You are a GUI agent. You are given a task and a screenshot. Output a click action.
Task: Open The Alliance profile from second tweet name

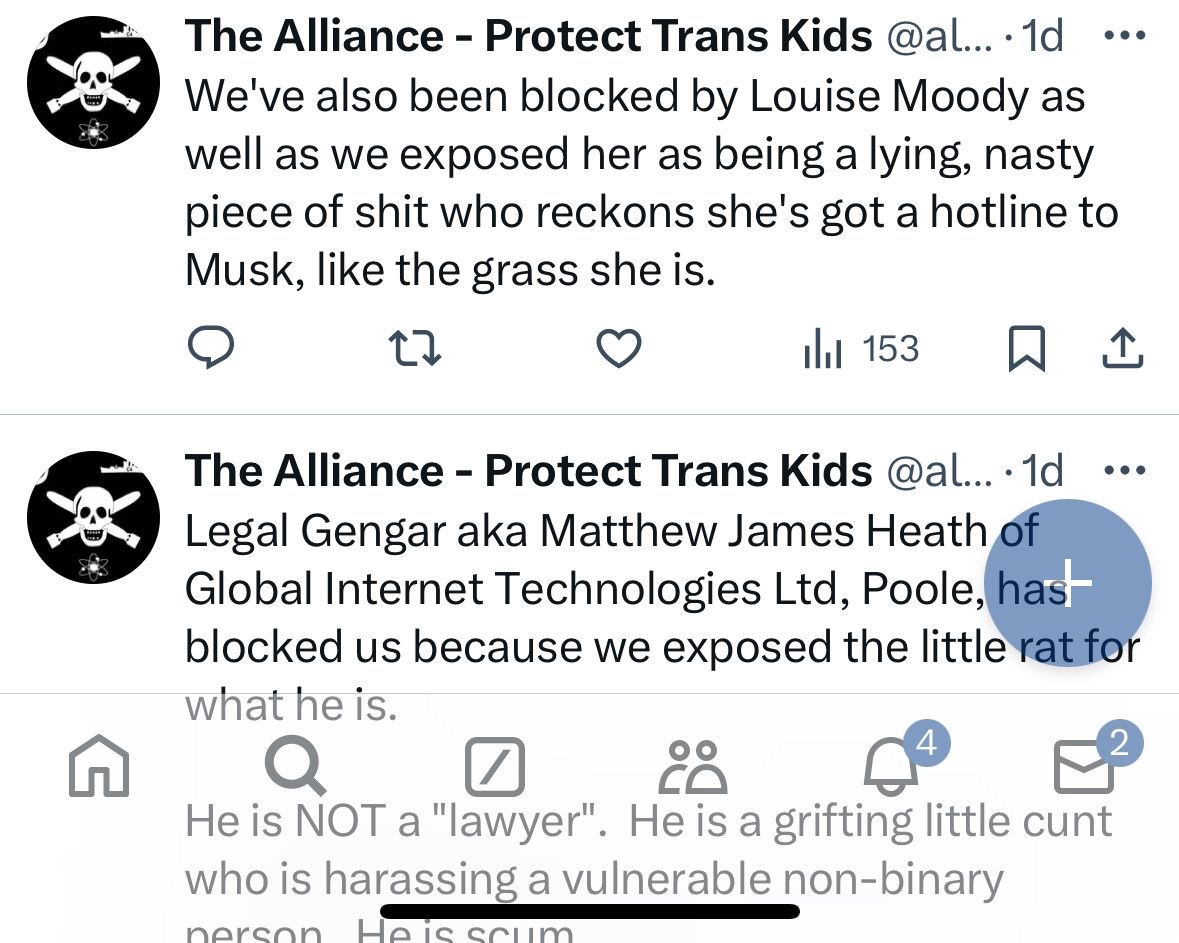pos(528,471)
